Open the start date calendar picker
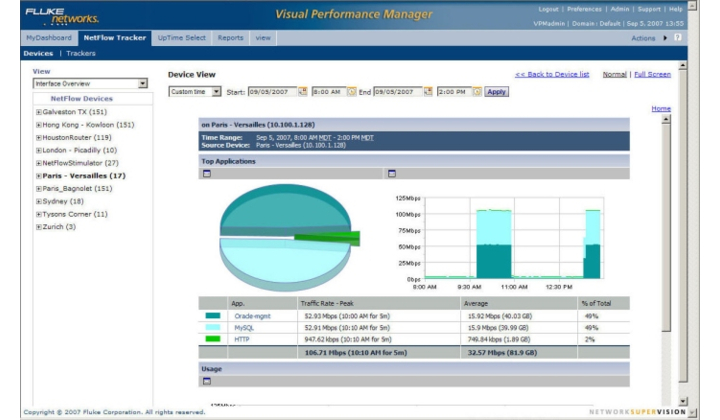This screenshot has height=420, width=720. click(303, 91)
